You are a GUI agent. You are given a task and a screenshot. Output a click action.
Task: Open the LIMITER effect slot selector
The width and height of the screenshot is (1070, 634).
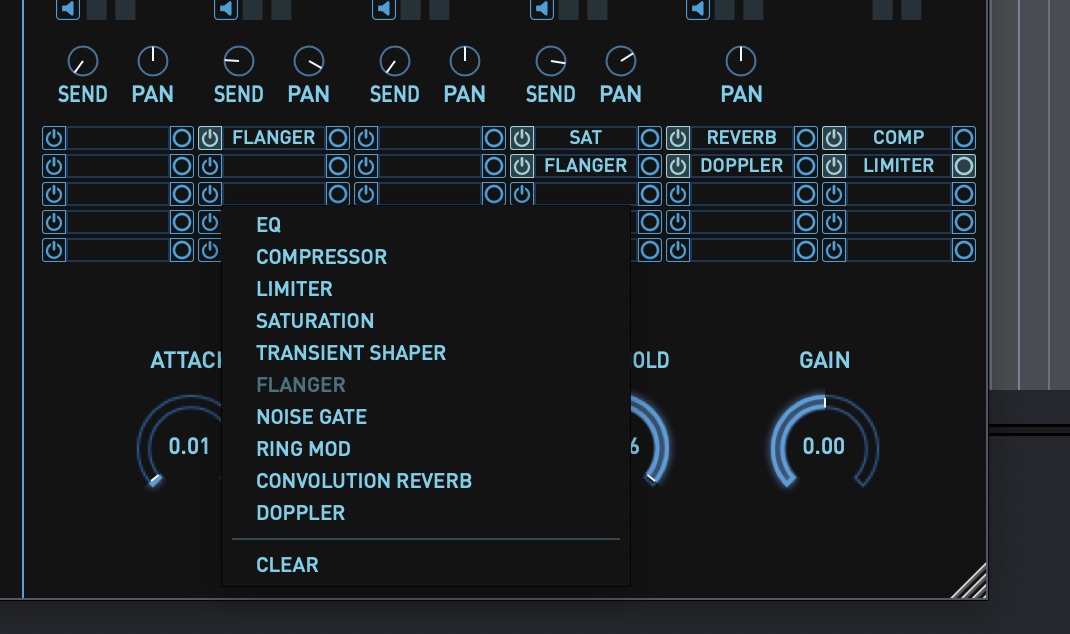click(898, 166)
